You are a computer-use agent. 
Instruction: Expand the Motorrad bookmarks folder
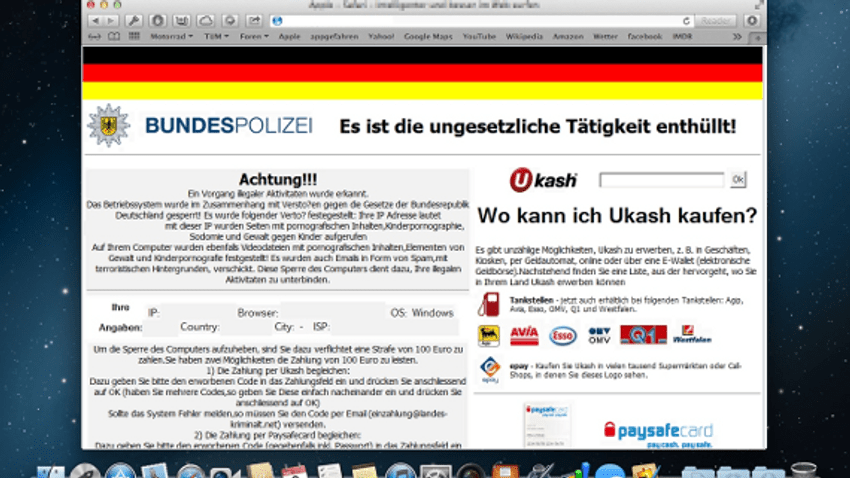(171, 36)
